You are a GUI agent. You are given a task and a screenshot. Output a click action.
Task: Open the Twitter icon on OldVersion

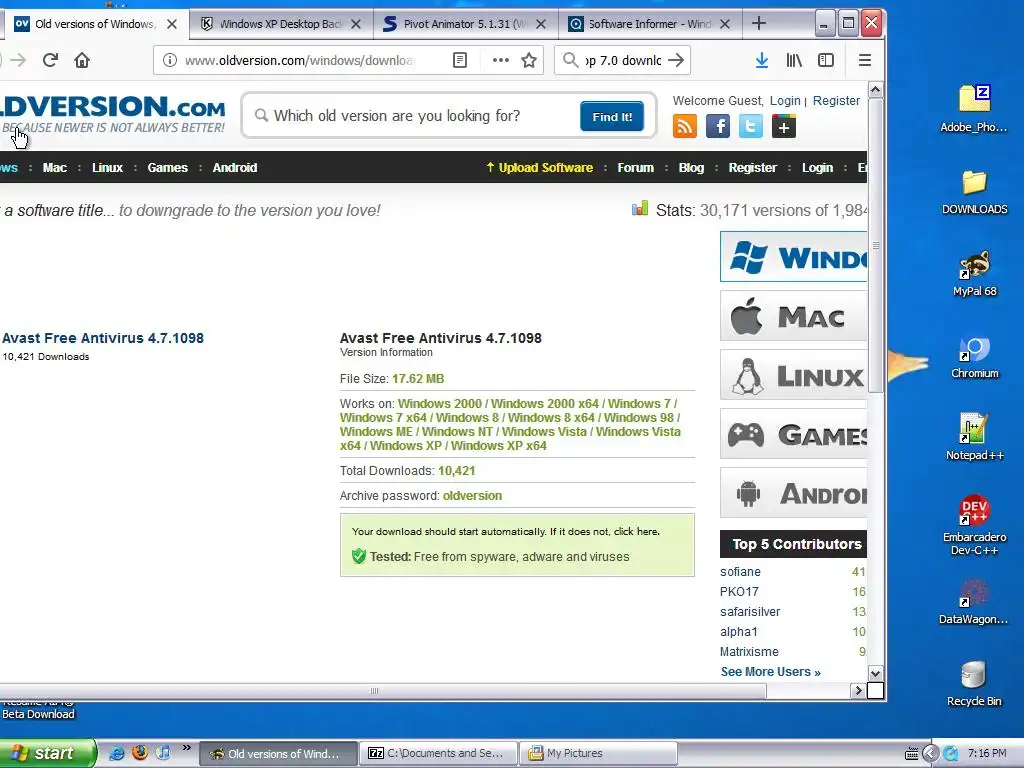(x=750, y=126)
